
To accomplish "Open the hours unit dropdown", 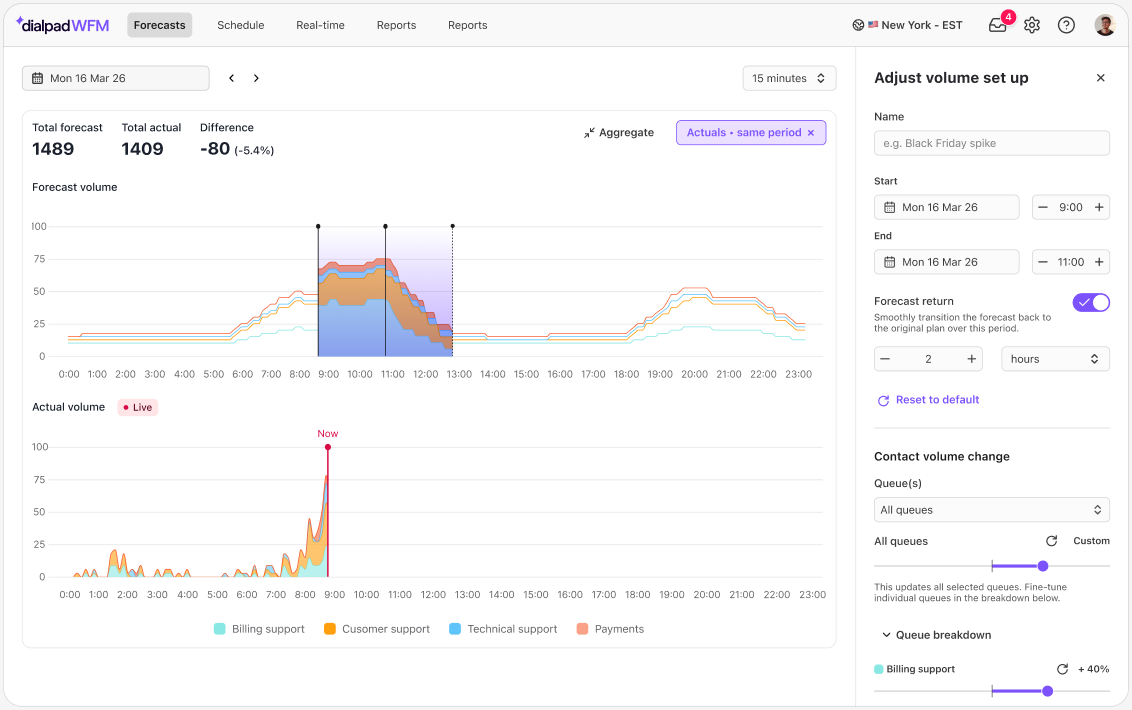I will click(1055, 359).
